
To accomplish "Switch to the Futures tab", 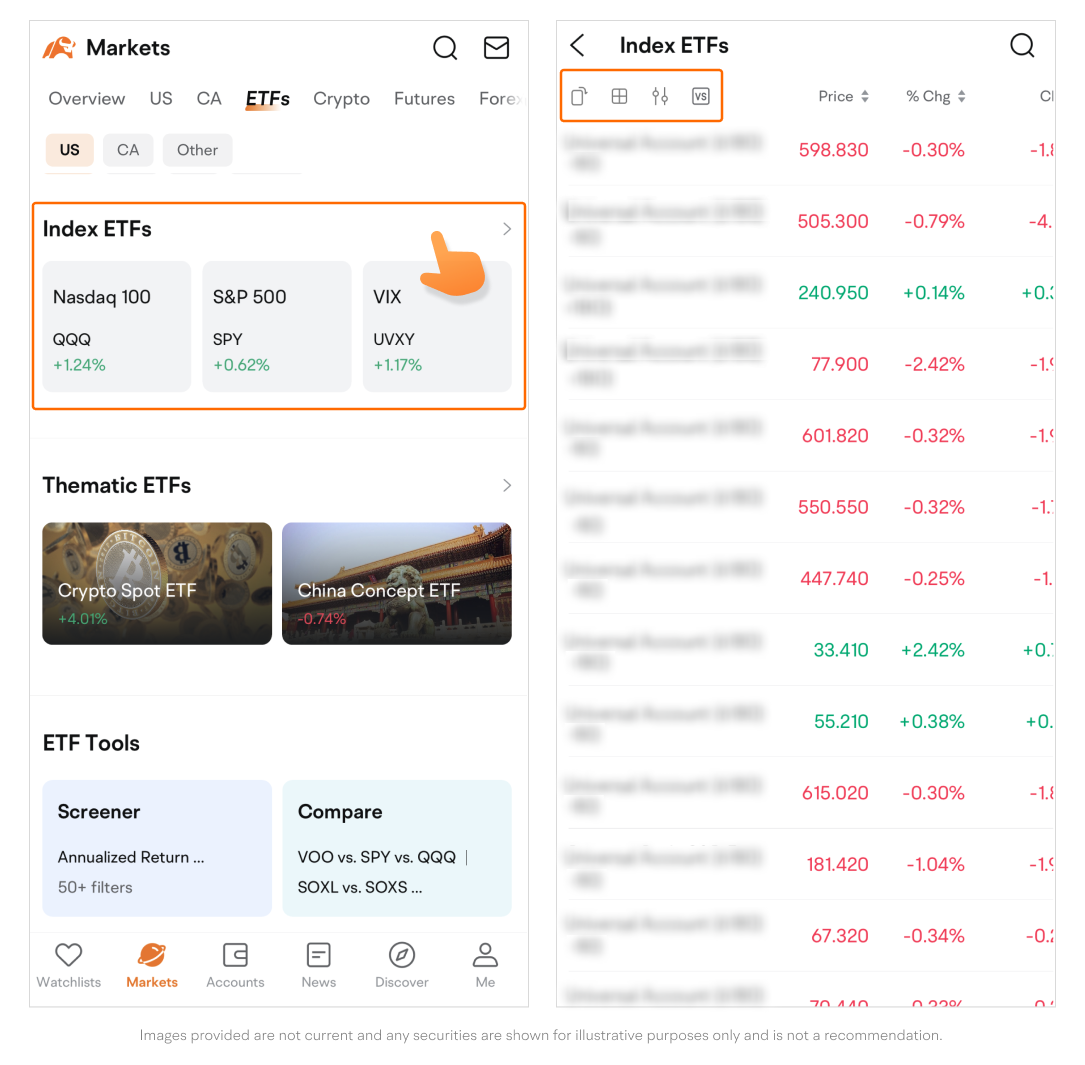I will (x=424, y=99).
